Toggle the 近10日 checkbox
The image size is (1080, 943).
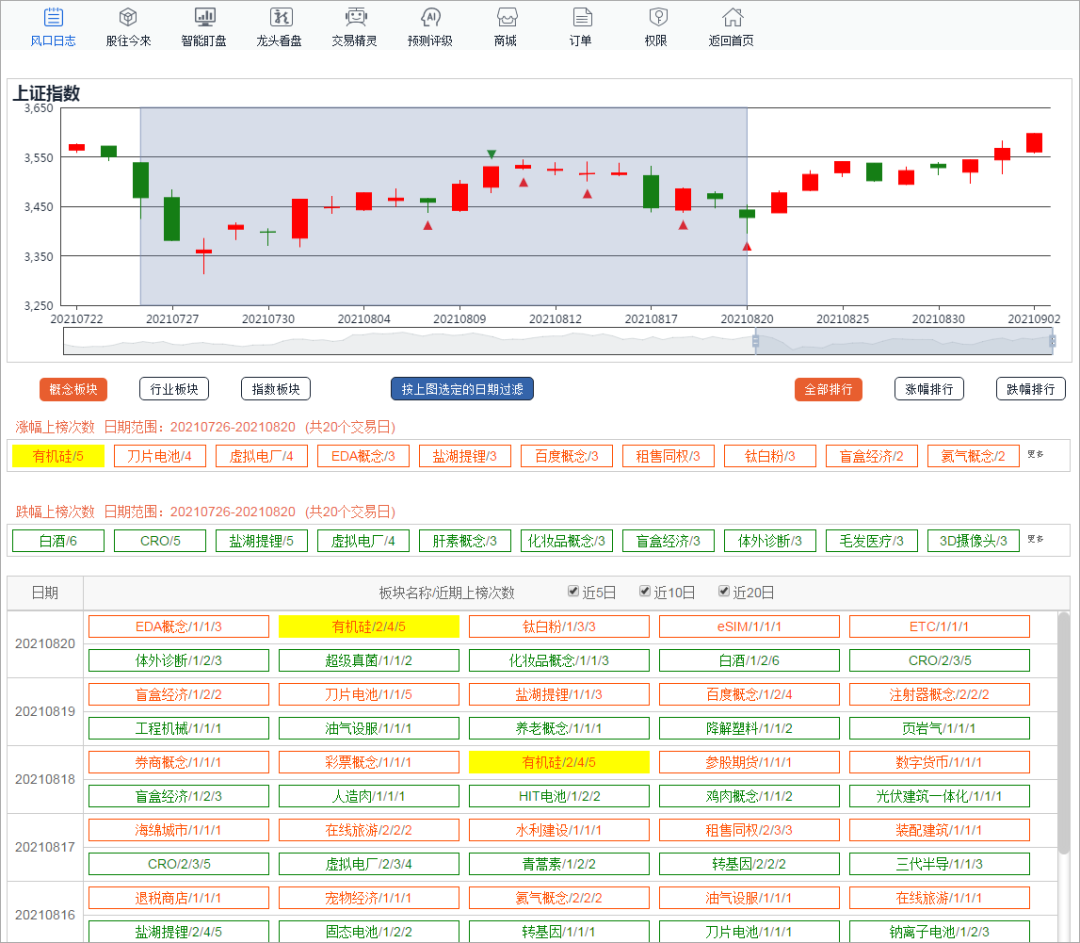point(645,591)
